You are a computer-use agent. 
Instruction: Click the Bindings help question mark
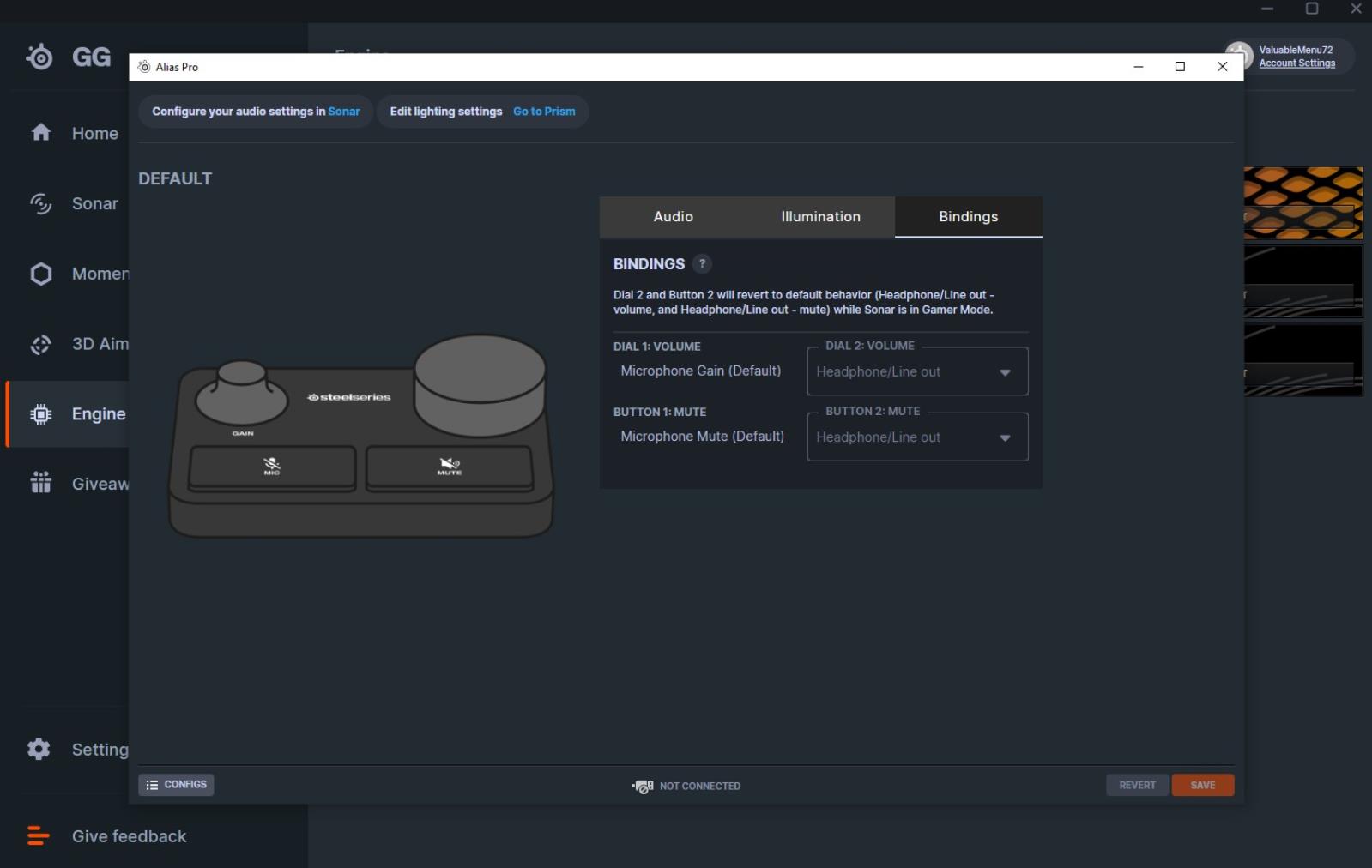pos(702,264)
